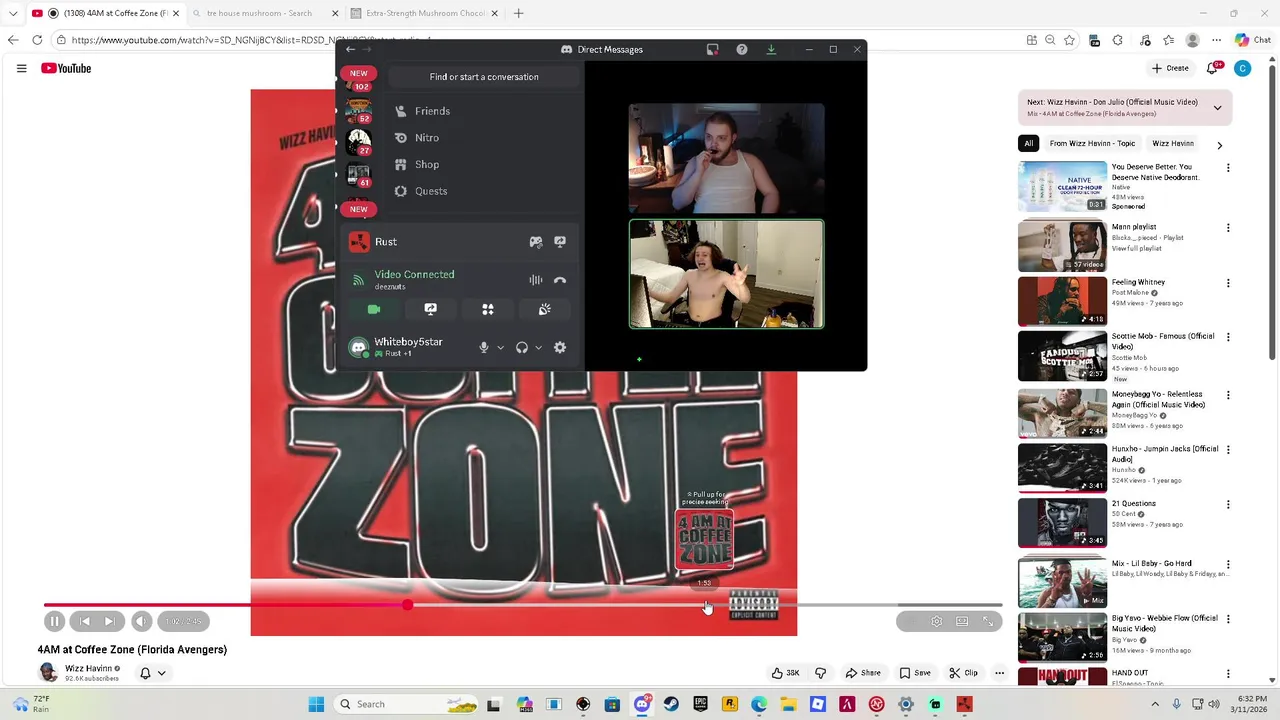Go back using Discord back arrow

pos(350,49)
